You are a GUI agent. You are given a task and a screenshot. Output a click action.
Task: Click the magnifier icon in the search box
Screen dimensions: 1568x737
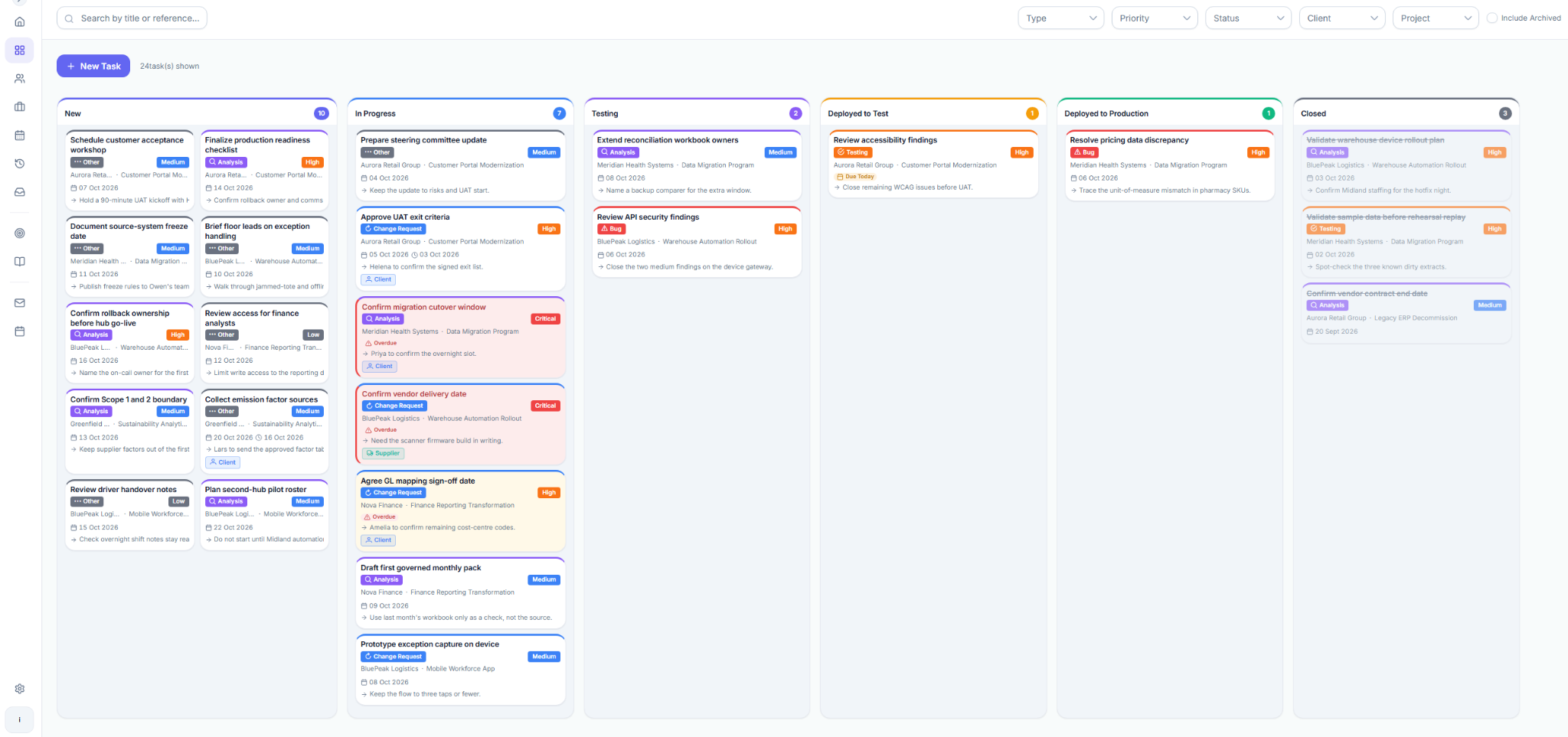(70, 18)
